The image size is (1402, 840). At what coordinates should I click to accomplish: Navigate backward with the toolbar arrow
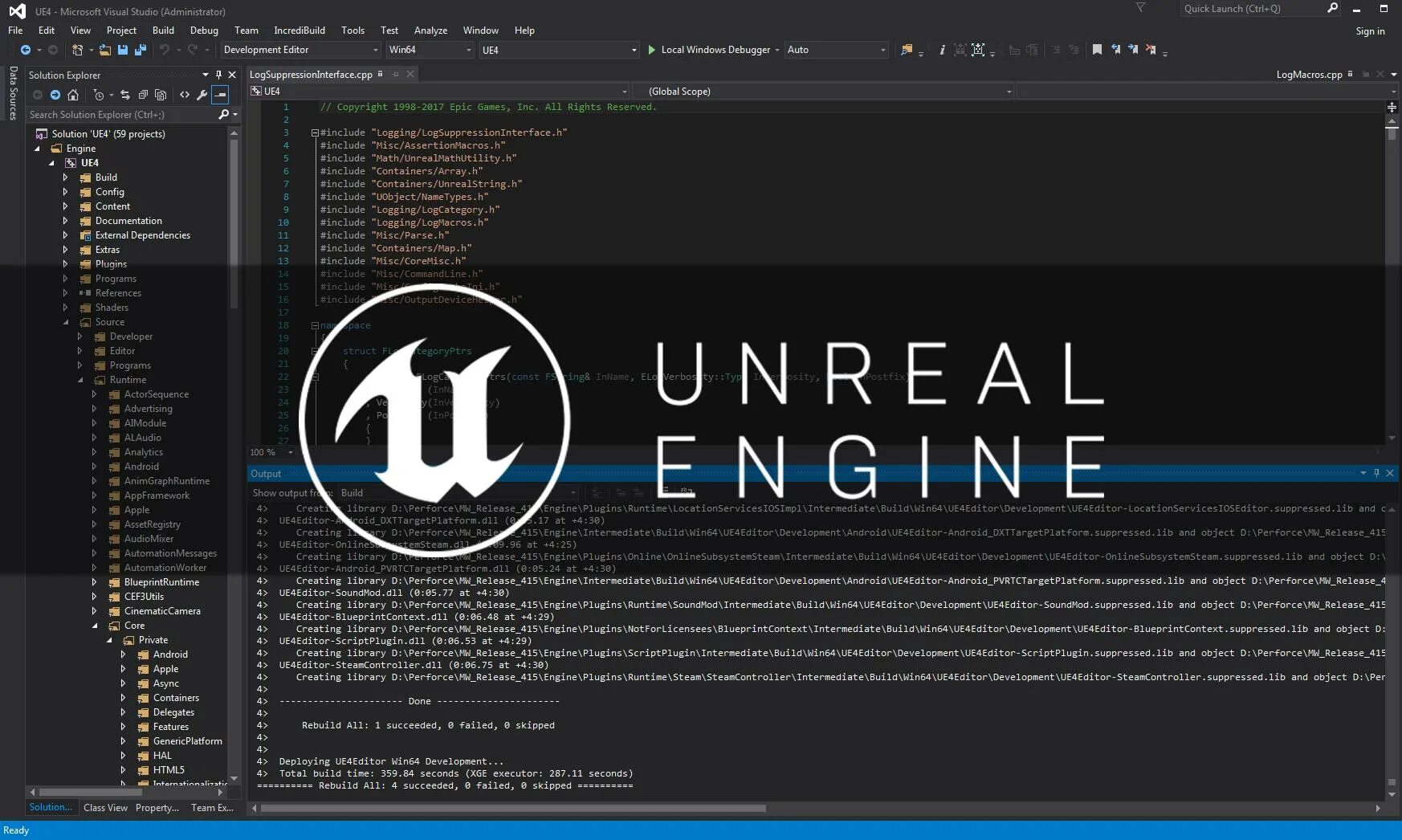tap(26, 50)
